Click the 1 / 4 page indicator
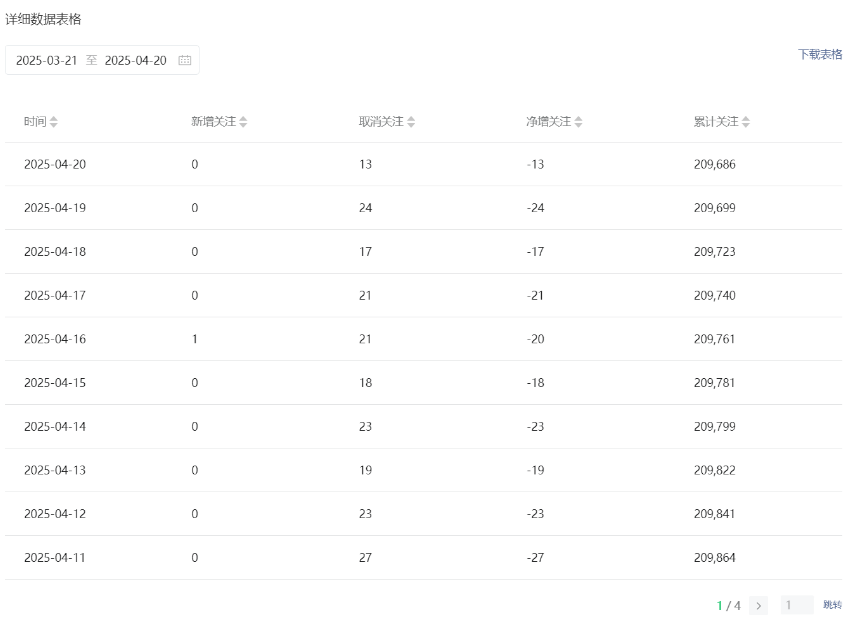The width and height of the screenshot is (848, 618). tap(728, 606)
